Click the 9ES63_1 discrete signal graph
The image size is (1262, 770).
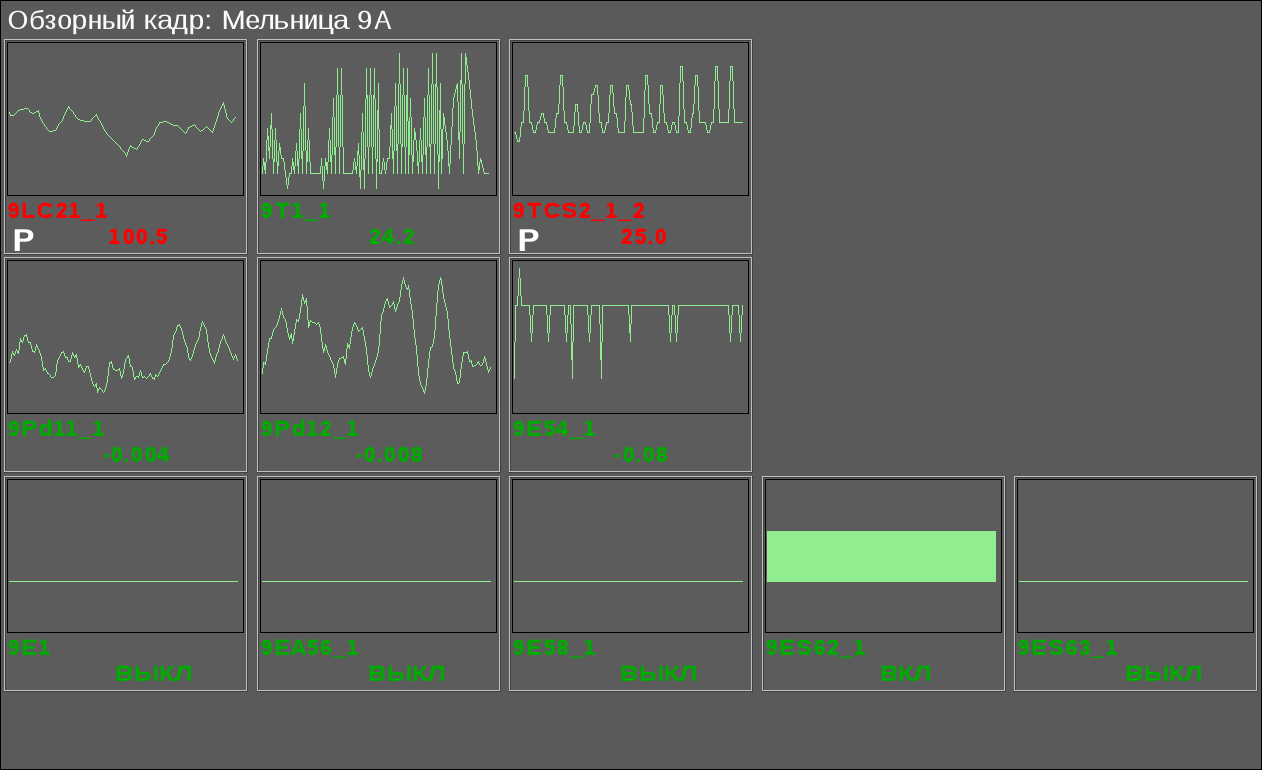1135,555
